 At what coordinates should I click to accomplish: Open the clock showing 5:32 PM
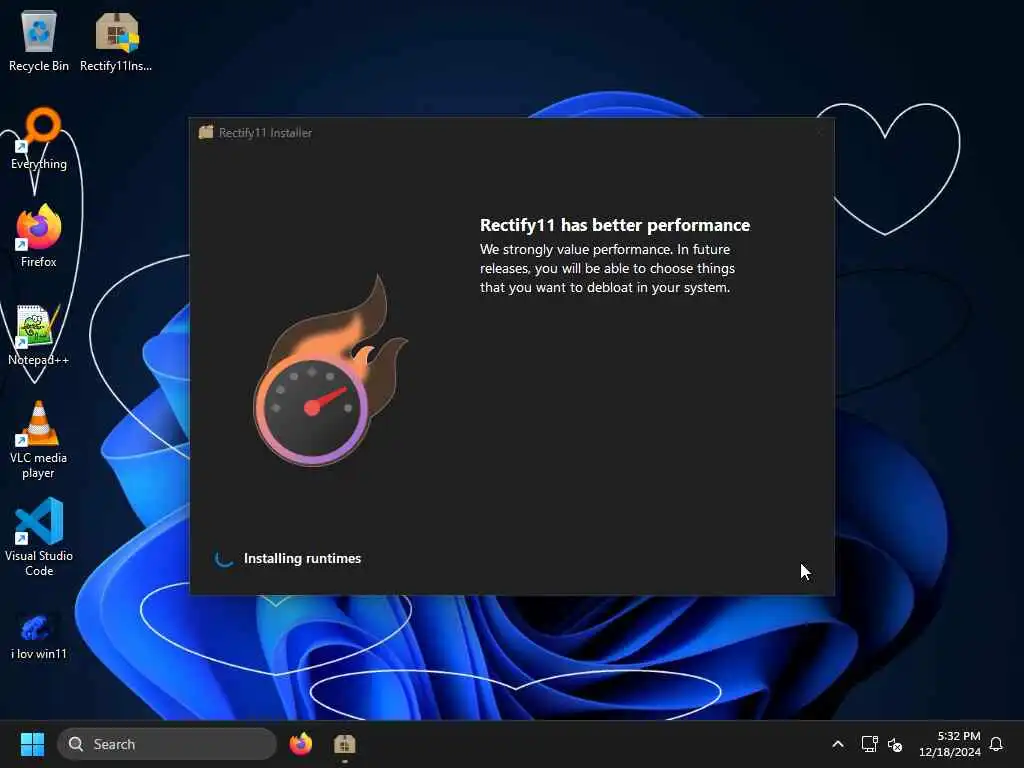[x=950, y=744]
